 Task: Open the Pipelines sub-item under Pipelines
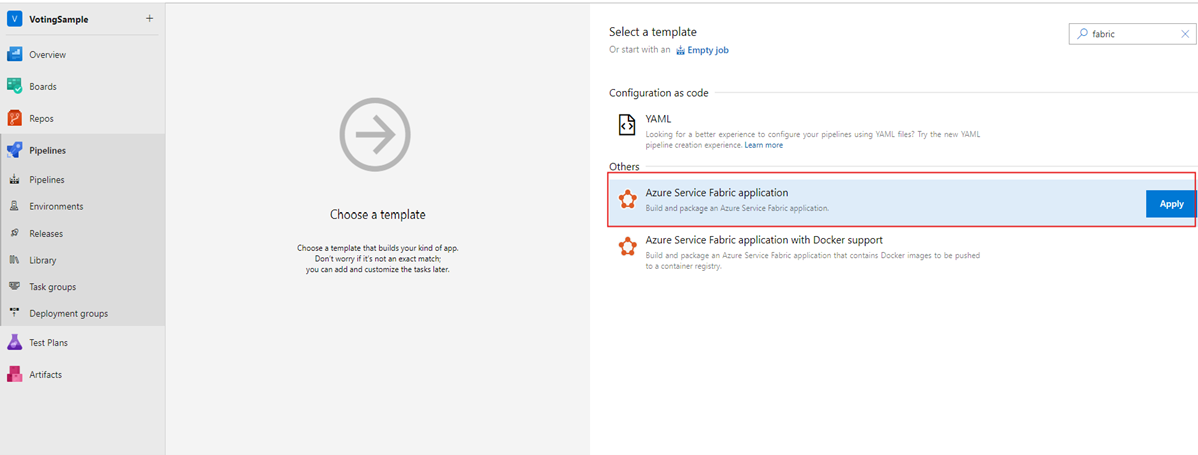click(x=47, y=180)
